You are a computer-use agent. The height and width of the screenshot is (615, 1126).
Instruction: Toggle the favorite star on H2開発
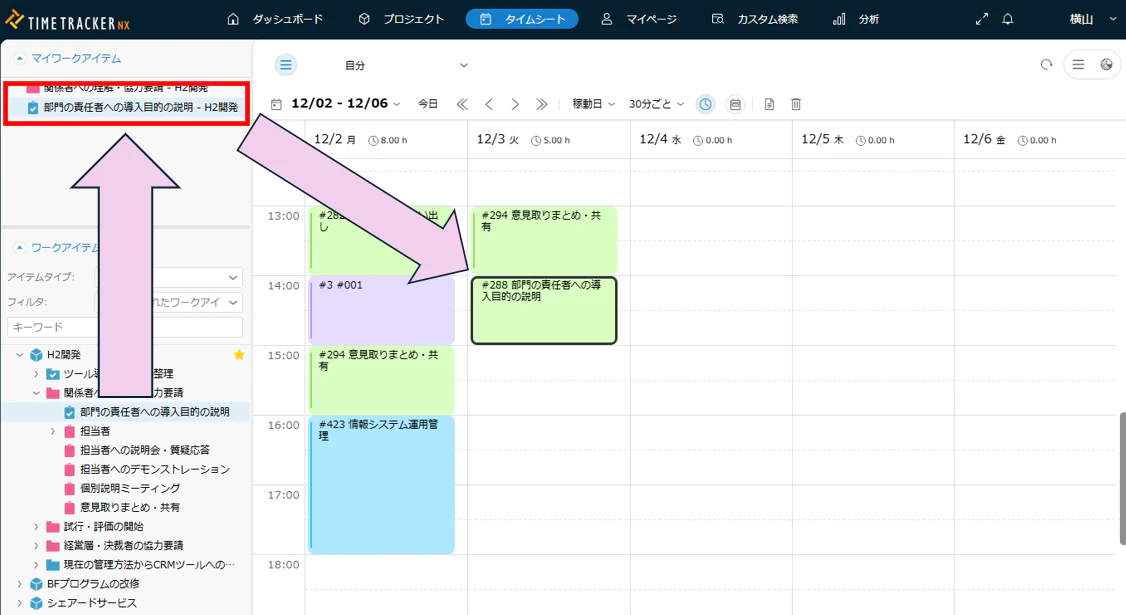(x=239, y=355)
